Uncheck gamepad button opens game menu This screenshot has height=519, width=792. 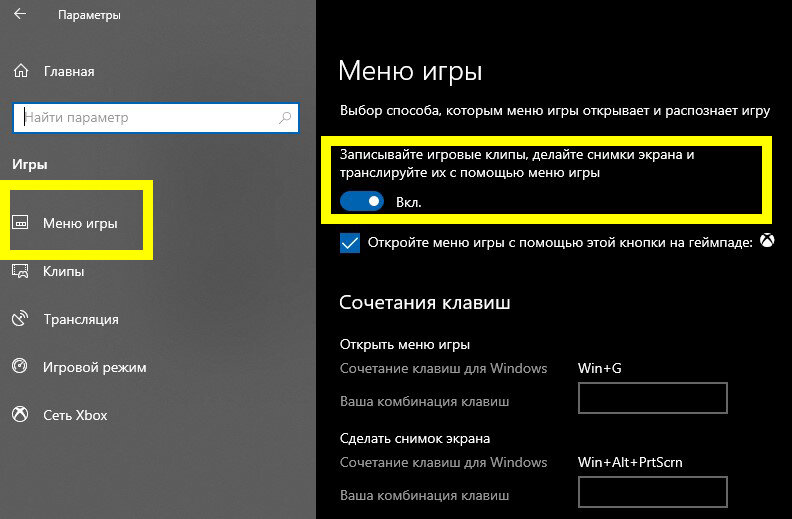[x=350, y=243]
